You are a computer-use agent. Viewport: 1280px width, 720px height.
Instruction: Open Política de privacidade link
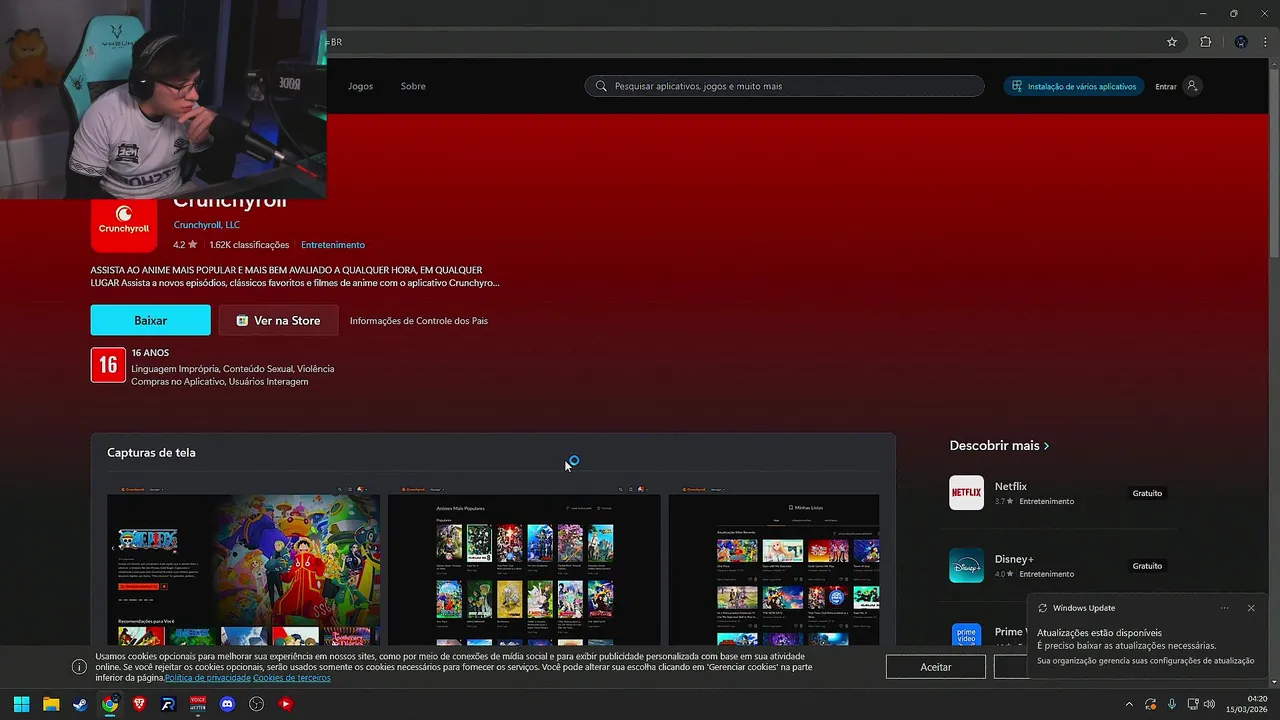208,678
